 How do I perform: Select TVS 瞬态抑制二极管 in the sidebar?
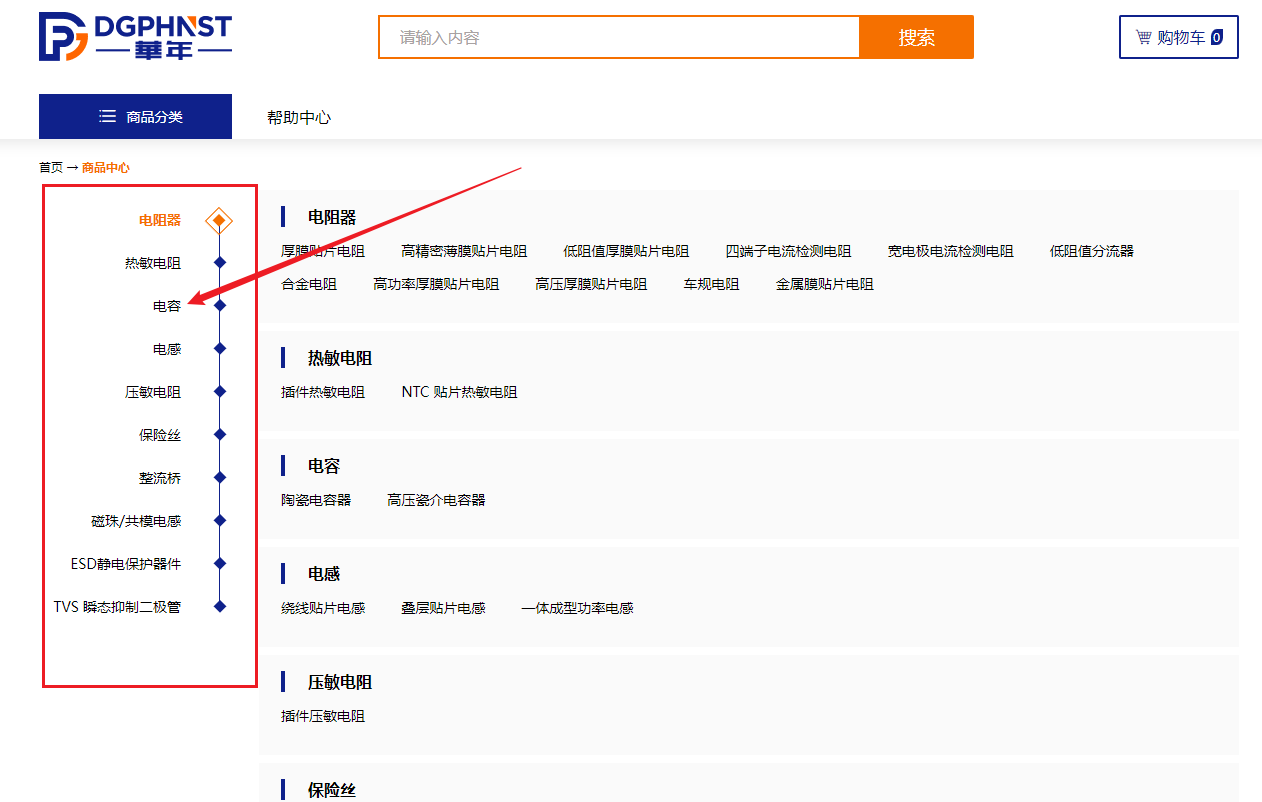click(117, 607)
